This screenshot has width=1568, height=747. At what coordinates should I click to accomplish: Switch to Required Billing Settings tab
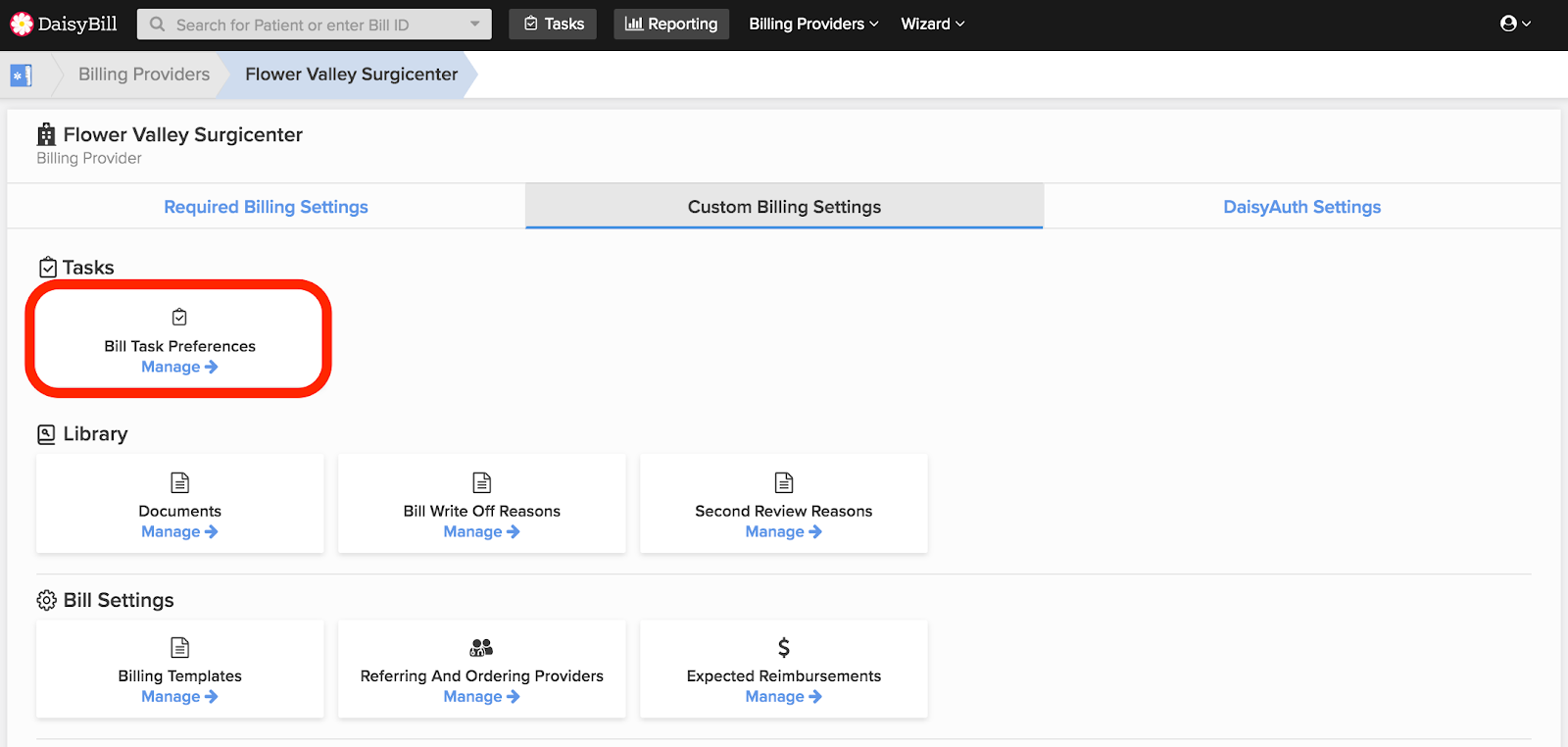(266, 207)
